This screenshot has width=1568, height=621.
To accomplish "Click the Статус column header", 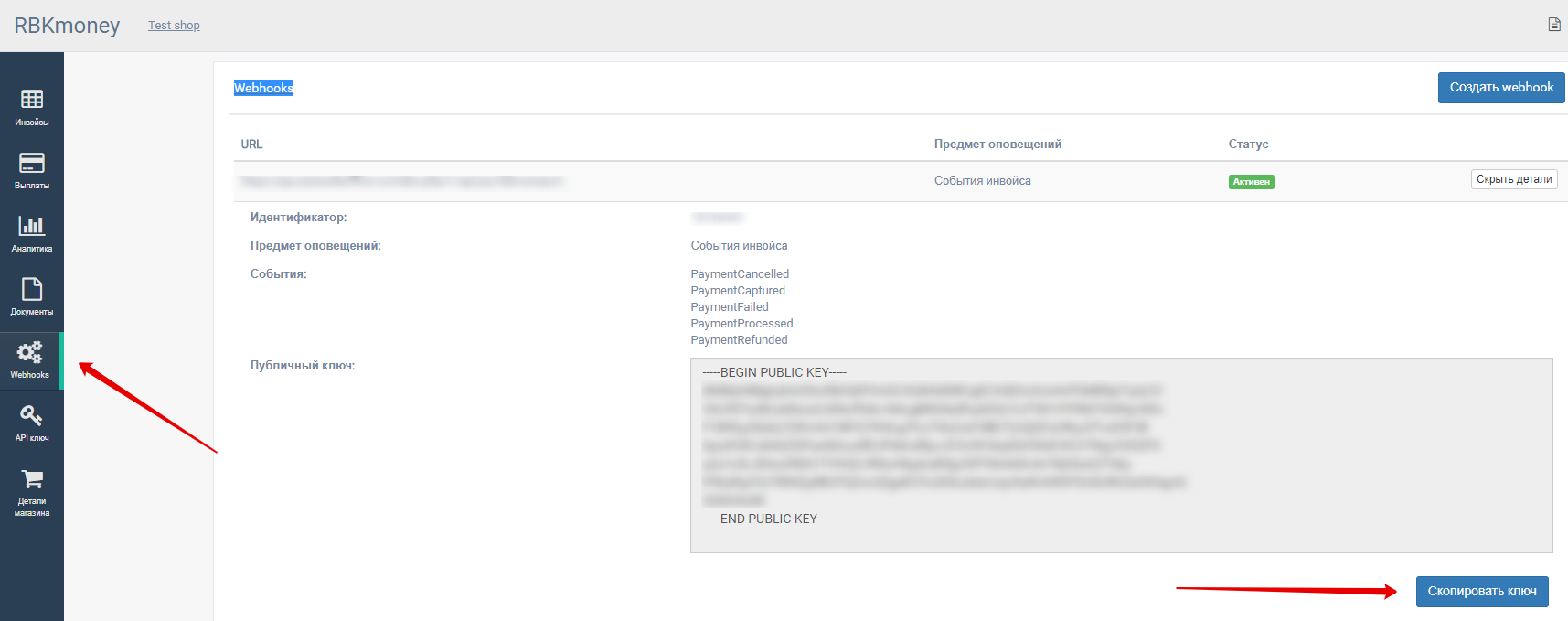I will (1248, 145).
